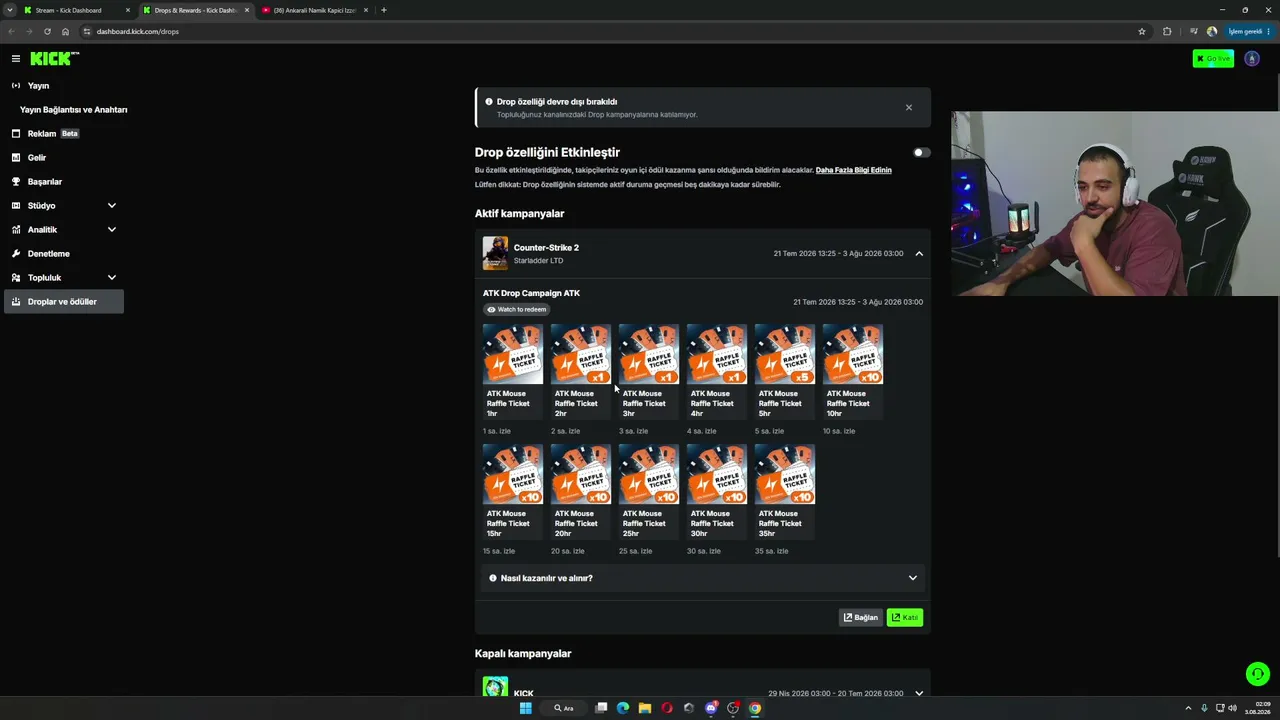Open the tab search dropdown
The width and height of the screenshot is (1280, 720).
[9, 10]
